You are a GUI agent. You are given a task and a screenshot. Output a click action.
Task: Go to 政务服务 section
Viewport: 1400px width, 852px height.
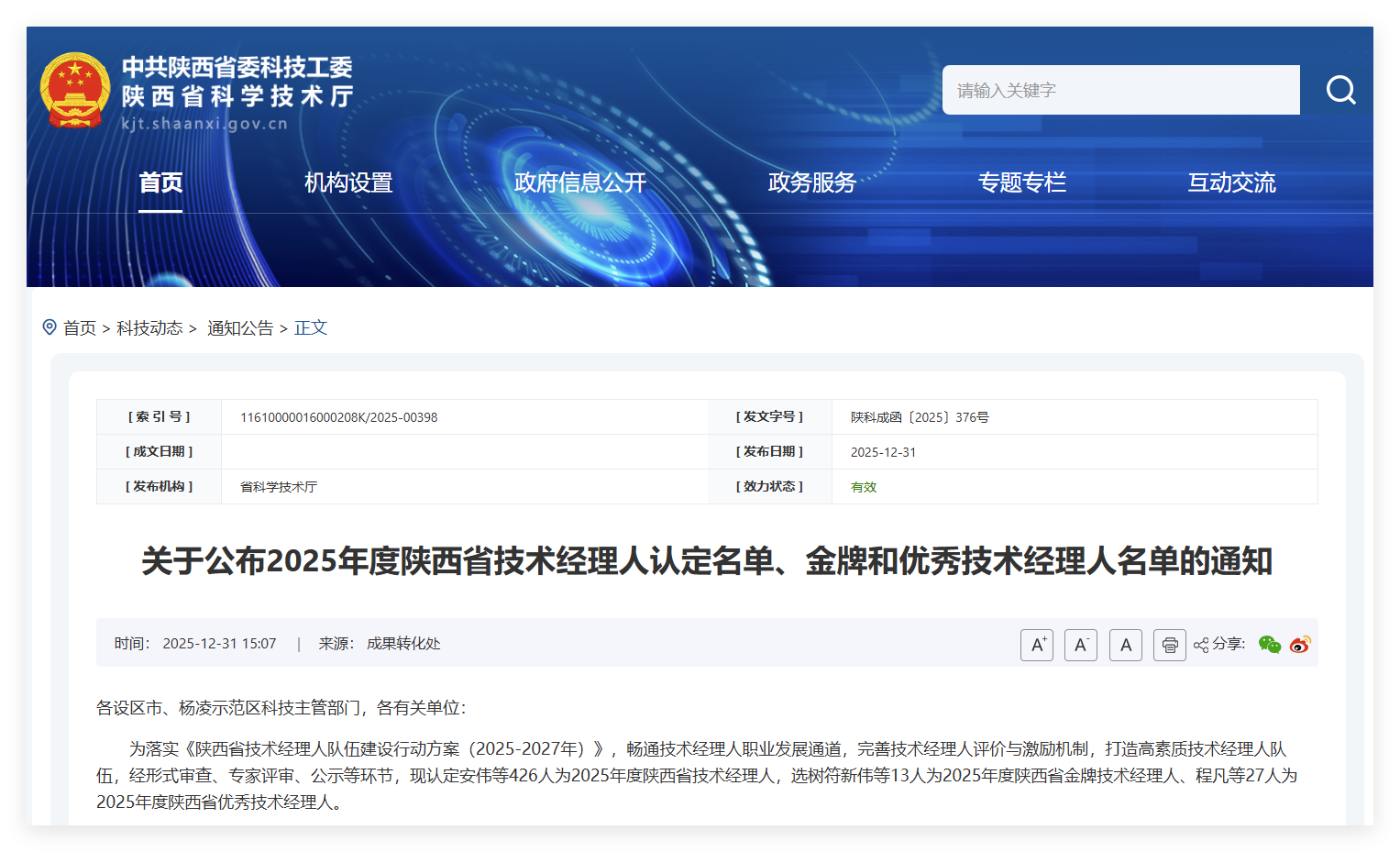[x=811, y=183]
